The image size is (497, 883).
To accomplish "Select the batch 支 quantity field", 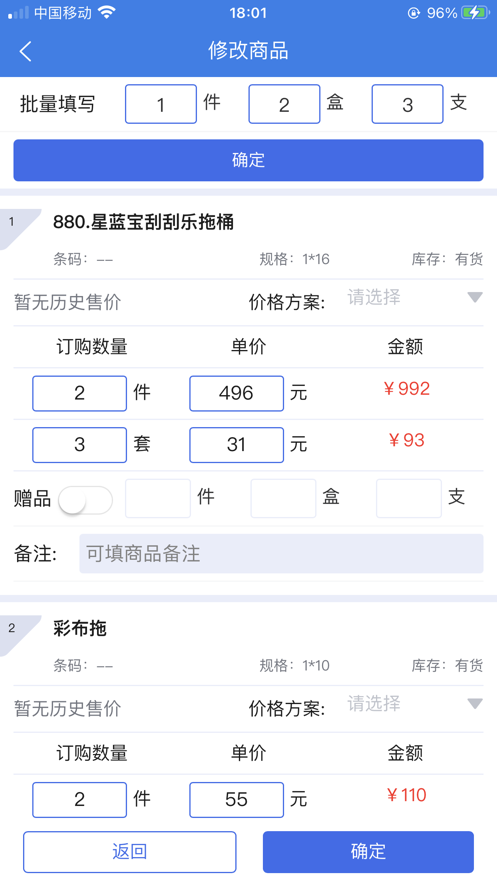I will [408, 104].
